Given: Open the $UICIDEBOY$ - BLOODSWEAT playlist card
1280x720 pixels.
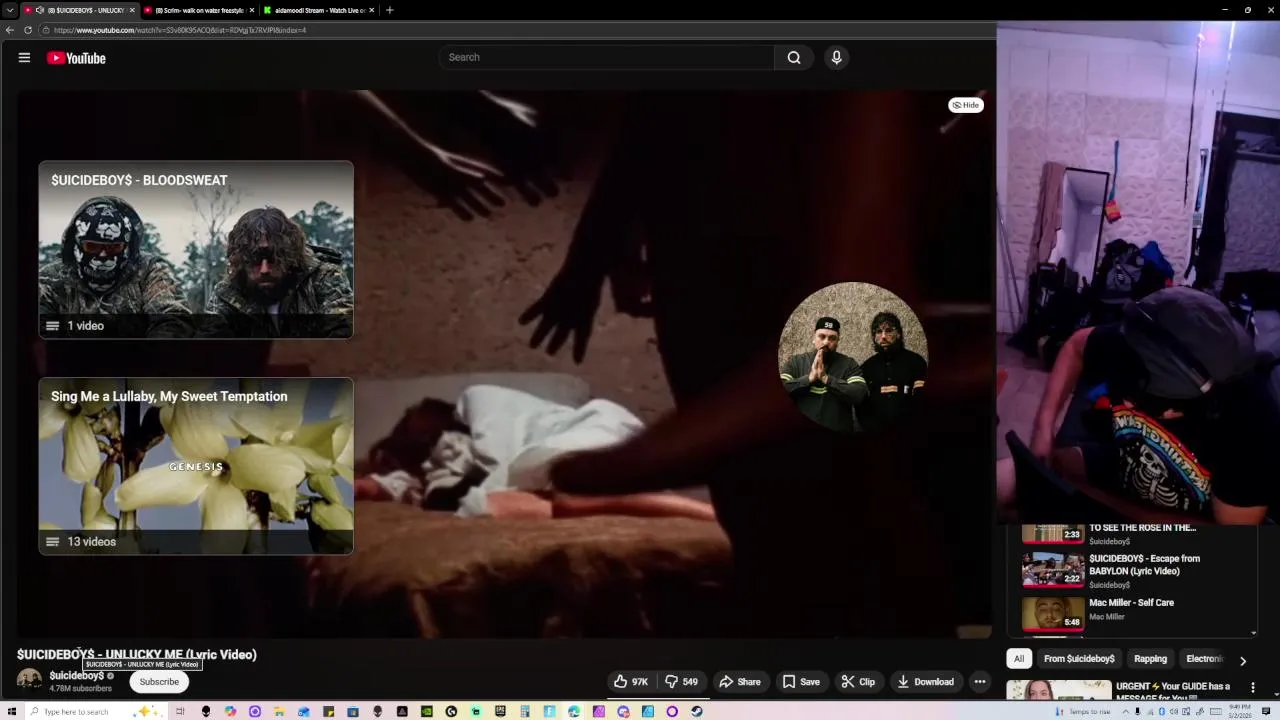Looking at the screenshot, I should tap(196, 249).
